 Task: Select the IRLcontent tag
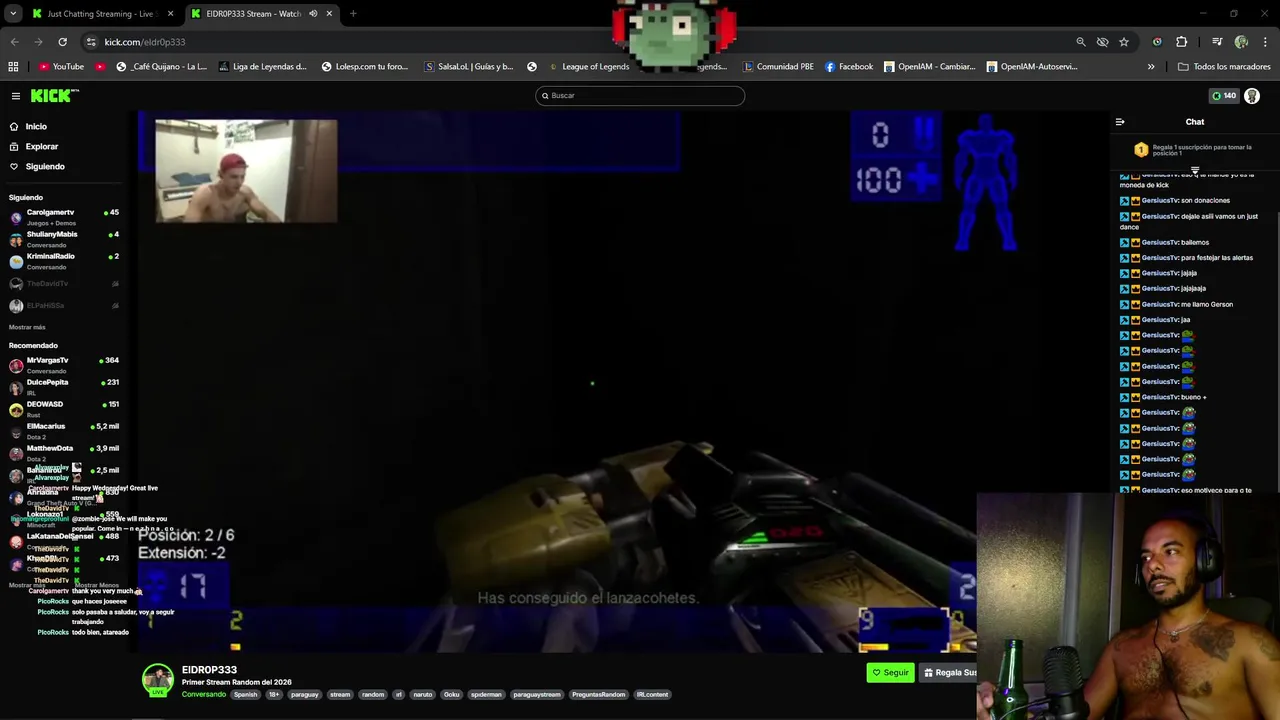click(x=652, y=695)
